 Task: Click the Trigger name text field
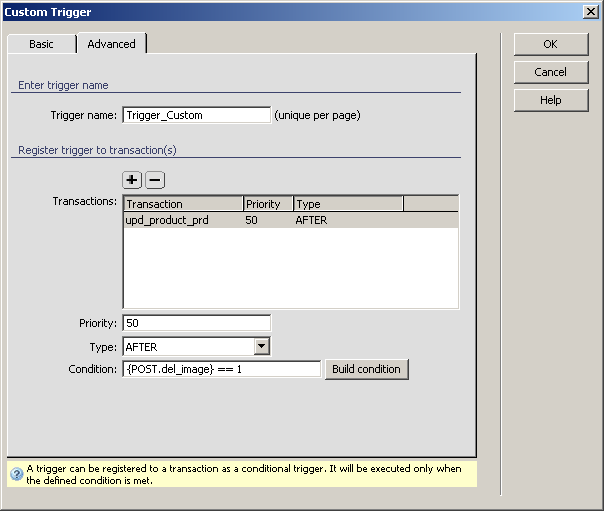196,115
